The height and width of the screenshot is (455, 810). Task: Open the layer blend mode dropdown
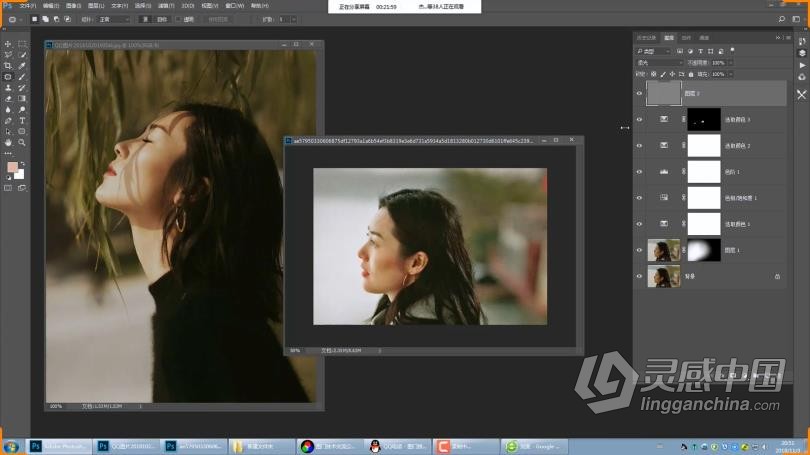660,62
